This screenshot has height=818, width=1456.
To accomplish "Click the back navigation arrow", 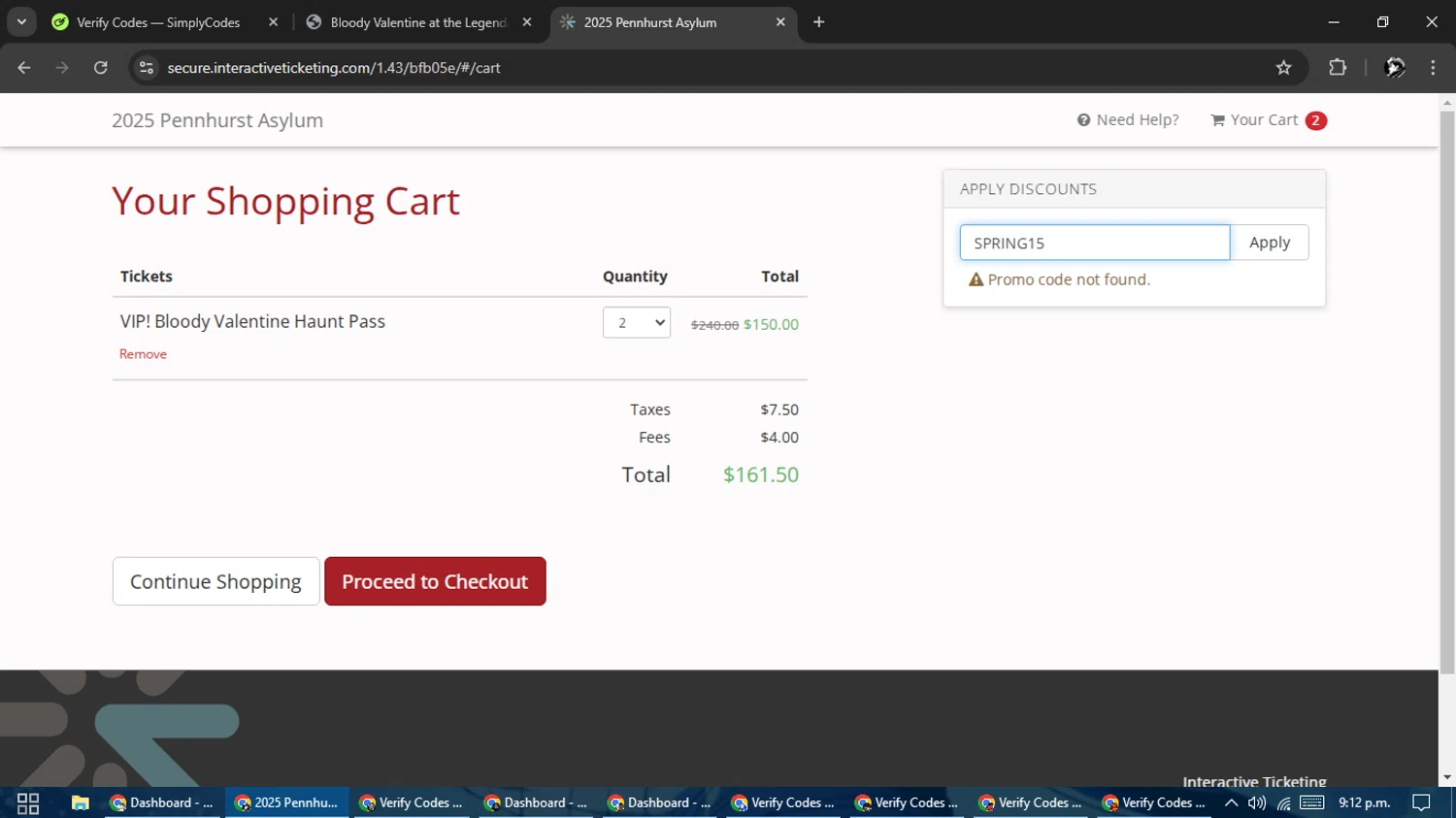I will 24,68.
